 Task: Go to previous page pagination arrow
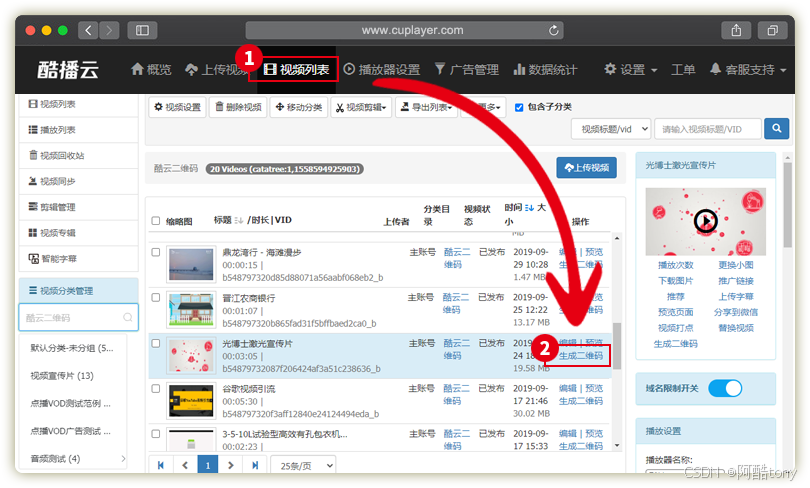(185, 465)
